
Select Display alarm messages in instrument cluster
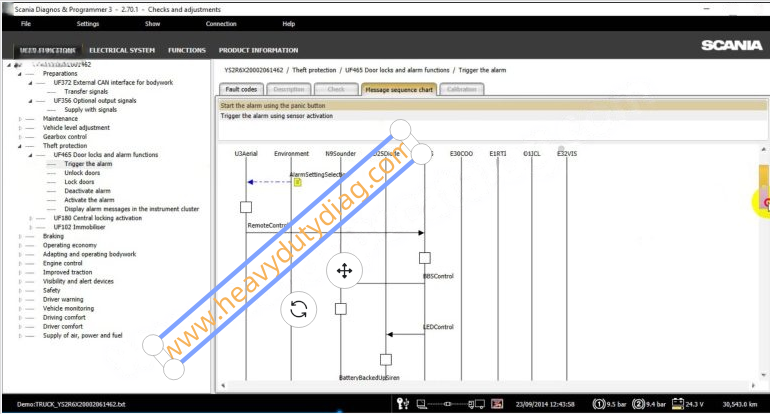(x=132, y=209)
